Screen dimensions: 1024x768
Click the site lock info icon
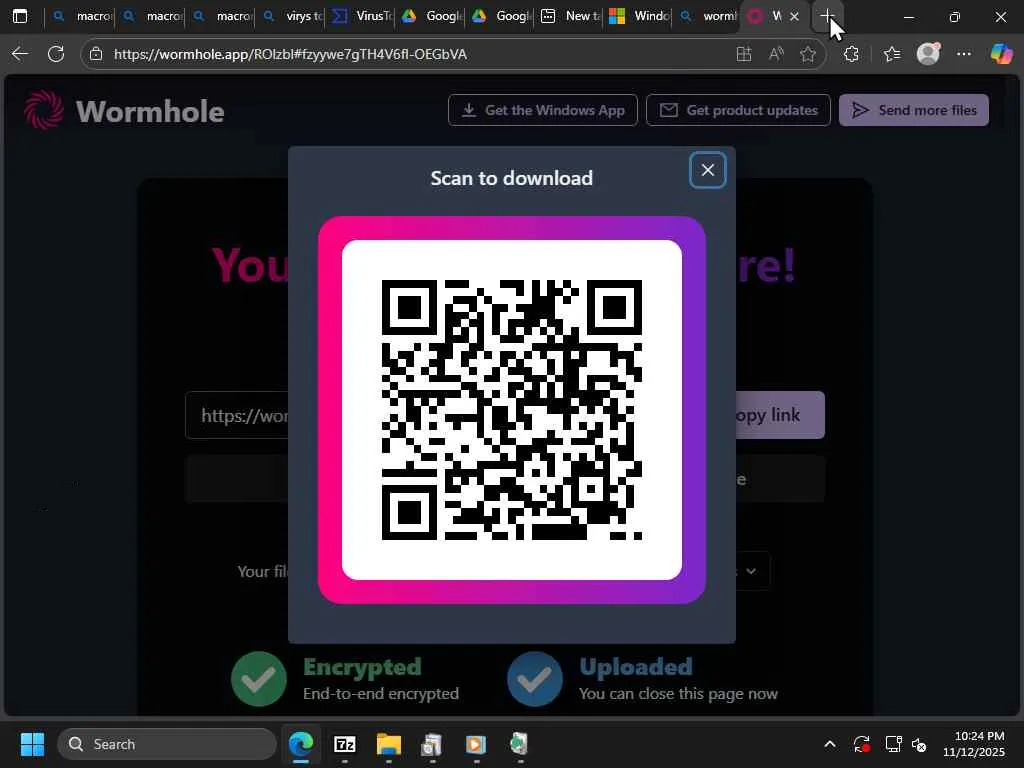point(96,54)
